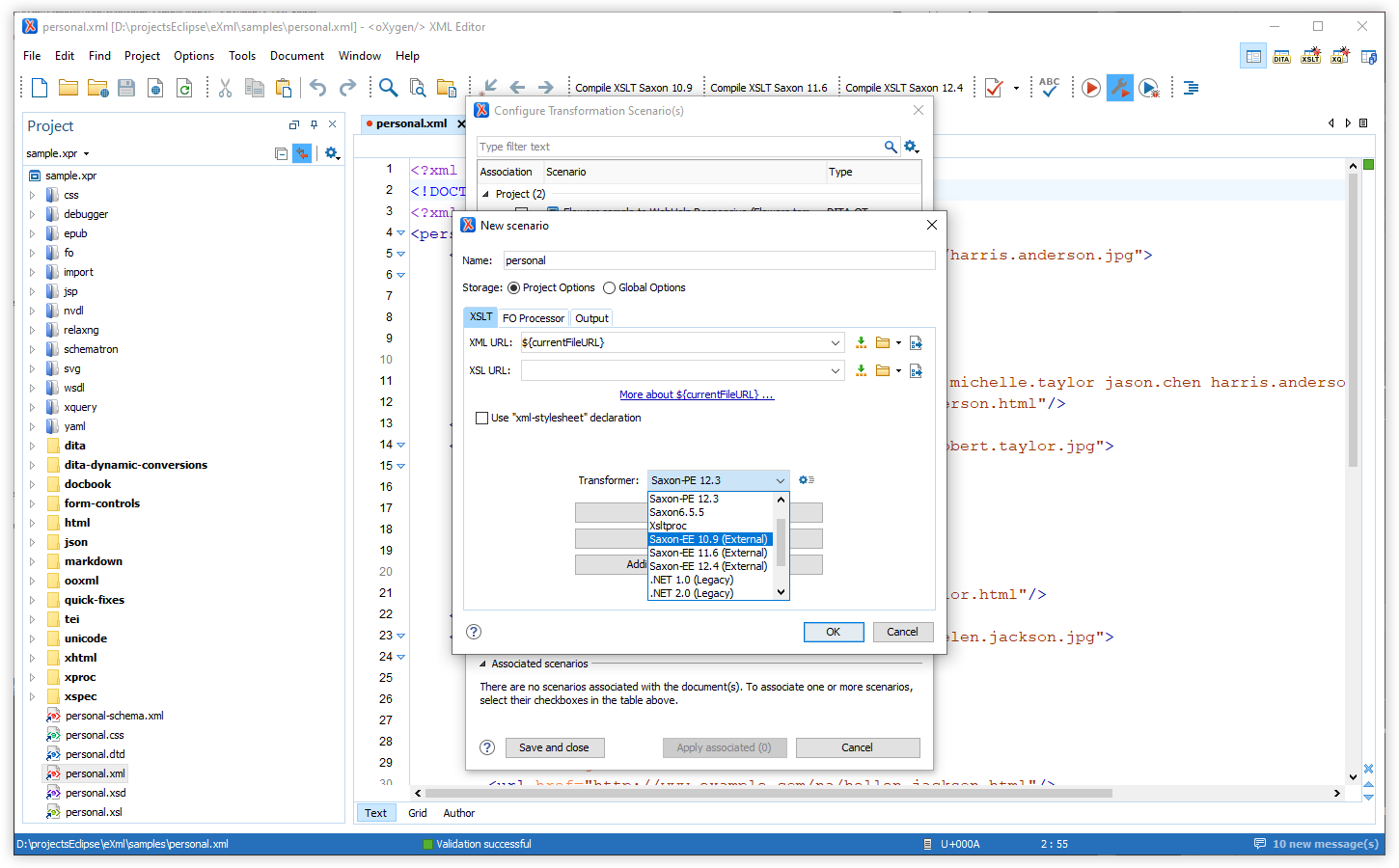This screenshot has width=1399, height=868.
Task: Click Collapse All icon in Project panel
Action: (281, 153)
